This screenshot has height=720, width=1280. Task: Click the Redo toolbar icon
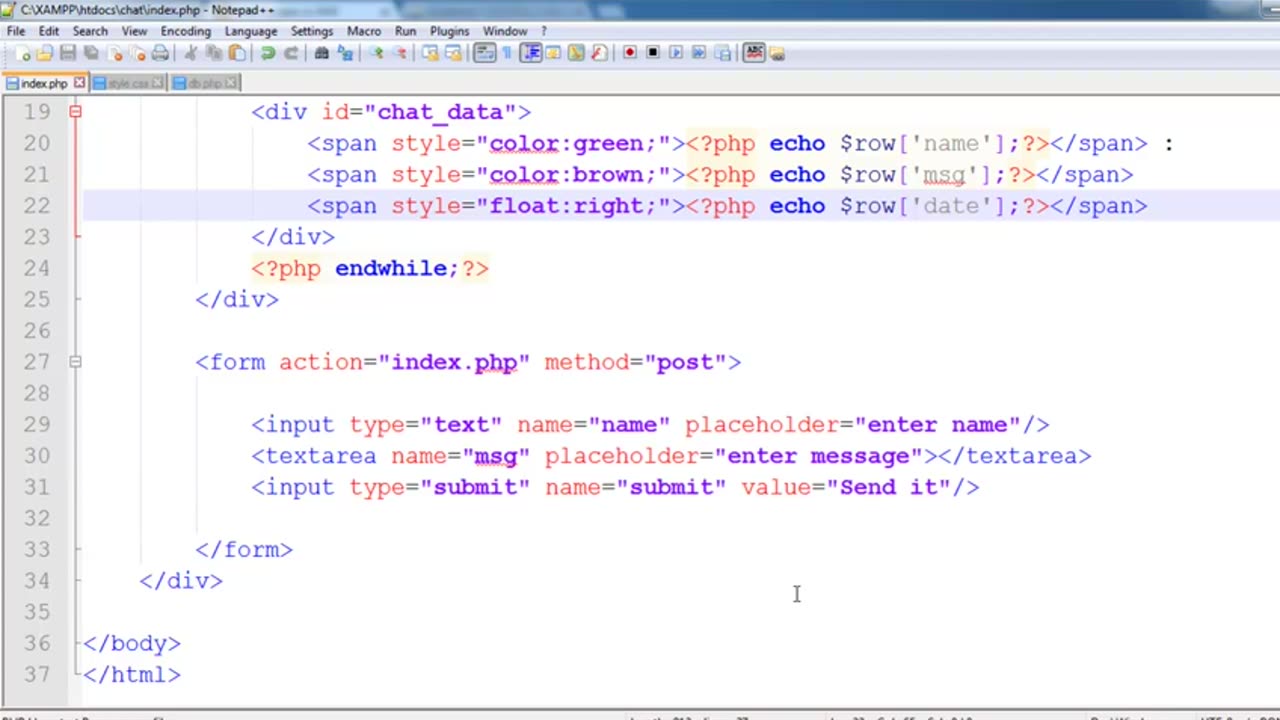tap(291, 53)
